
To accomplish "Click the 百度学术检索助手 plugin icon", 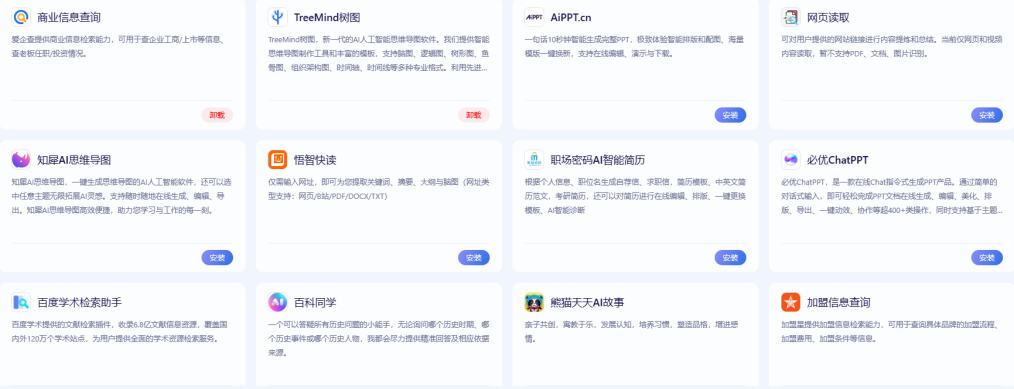I will coord(21,302).
